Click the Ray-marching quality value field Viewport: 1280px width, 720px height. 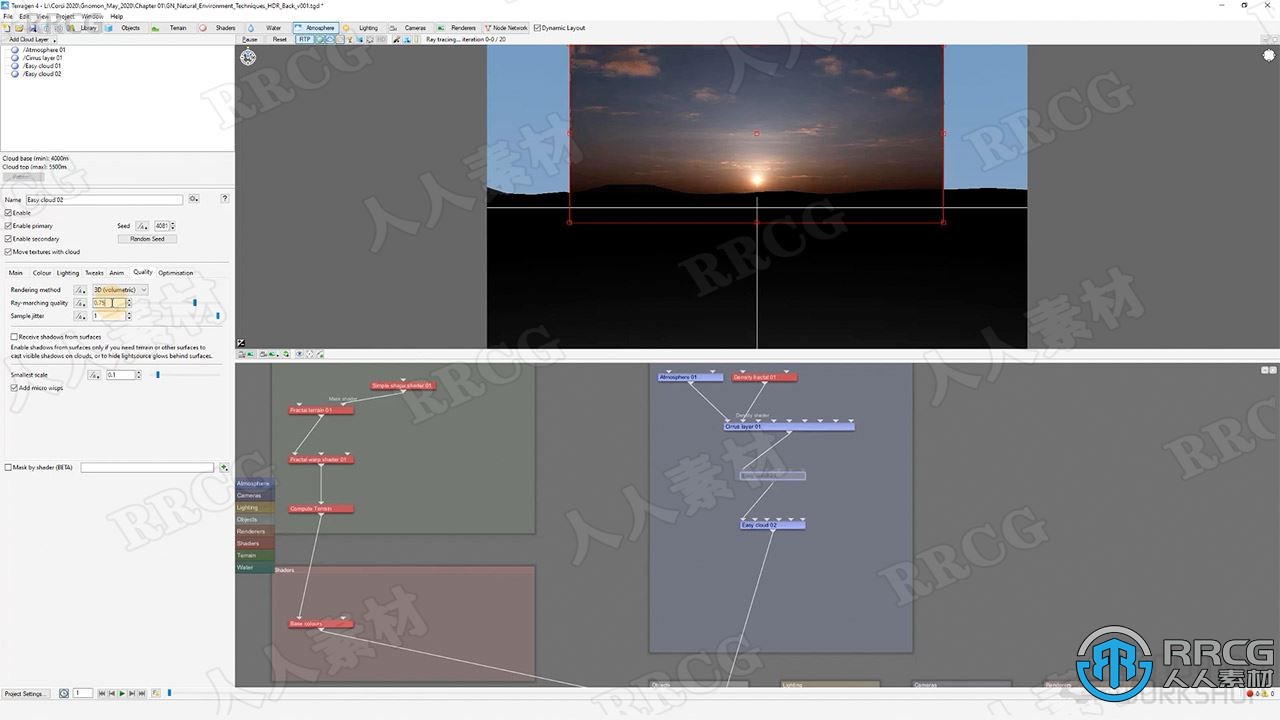pos(108,303)
